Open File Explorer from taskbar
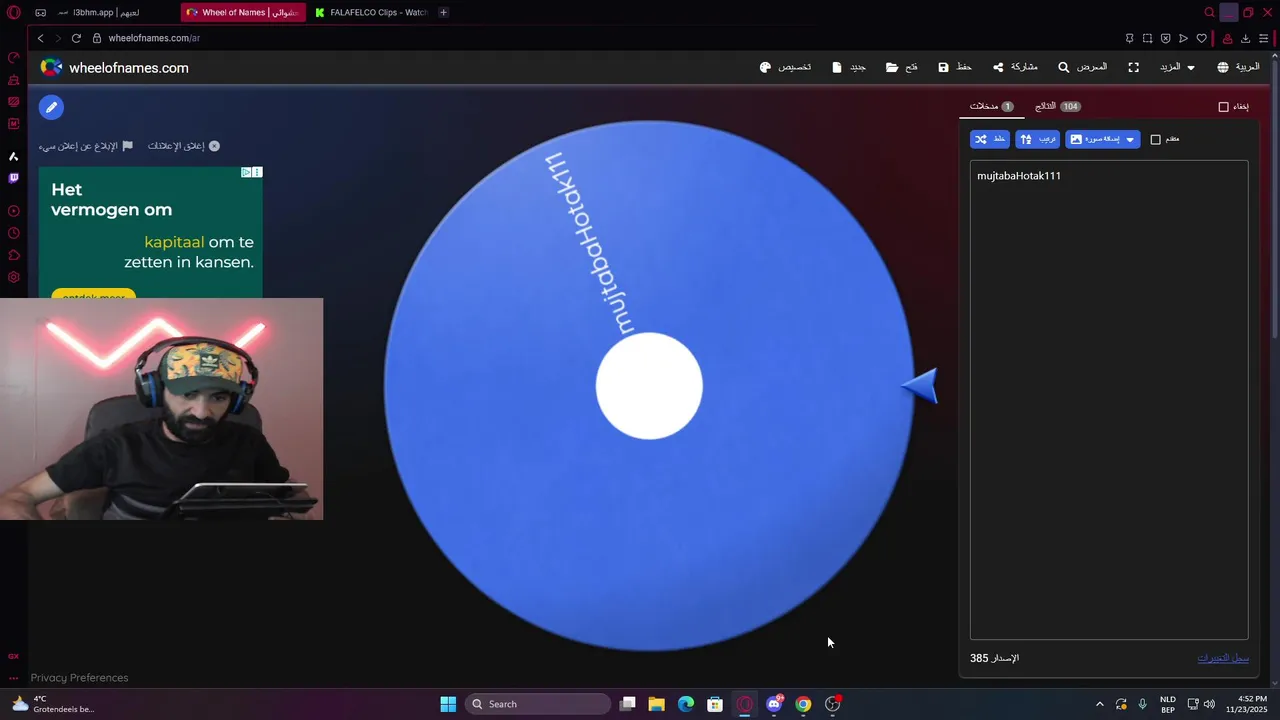 pos(656,704)
